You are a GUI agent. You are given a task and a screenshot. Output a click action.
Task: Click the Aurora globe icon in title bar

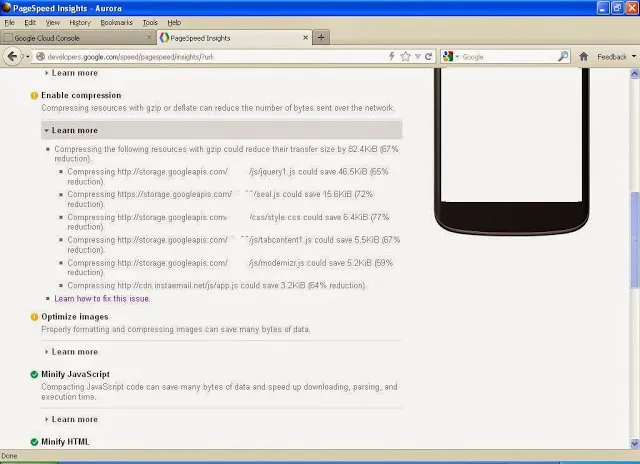click(6, 7)
